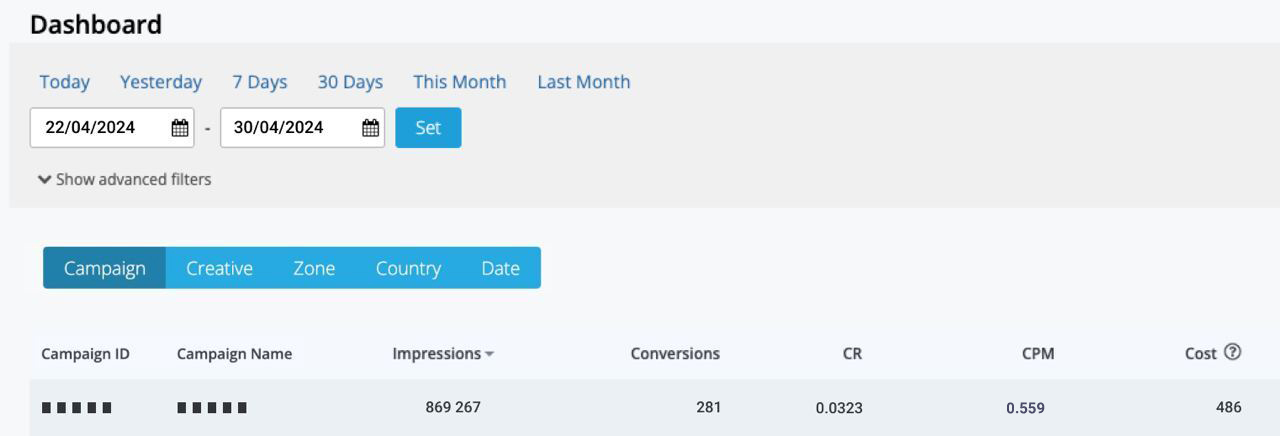Open the end date calendar picker icon
The width and height of the screenshot is (1280, 436).
370,128
